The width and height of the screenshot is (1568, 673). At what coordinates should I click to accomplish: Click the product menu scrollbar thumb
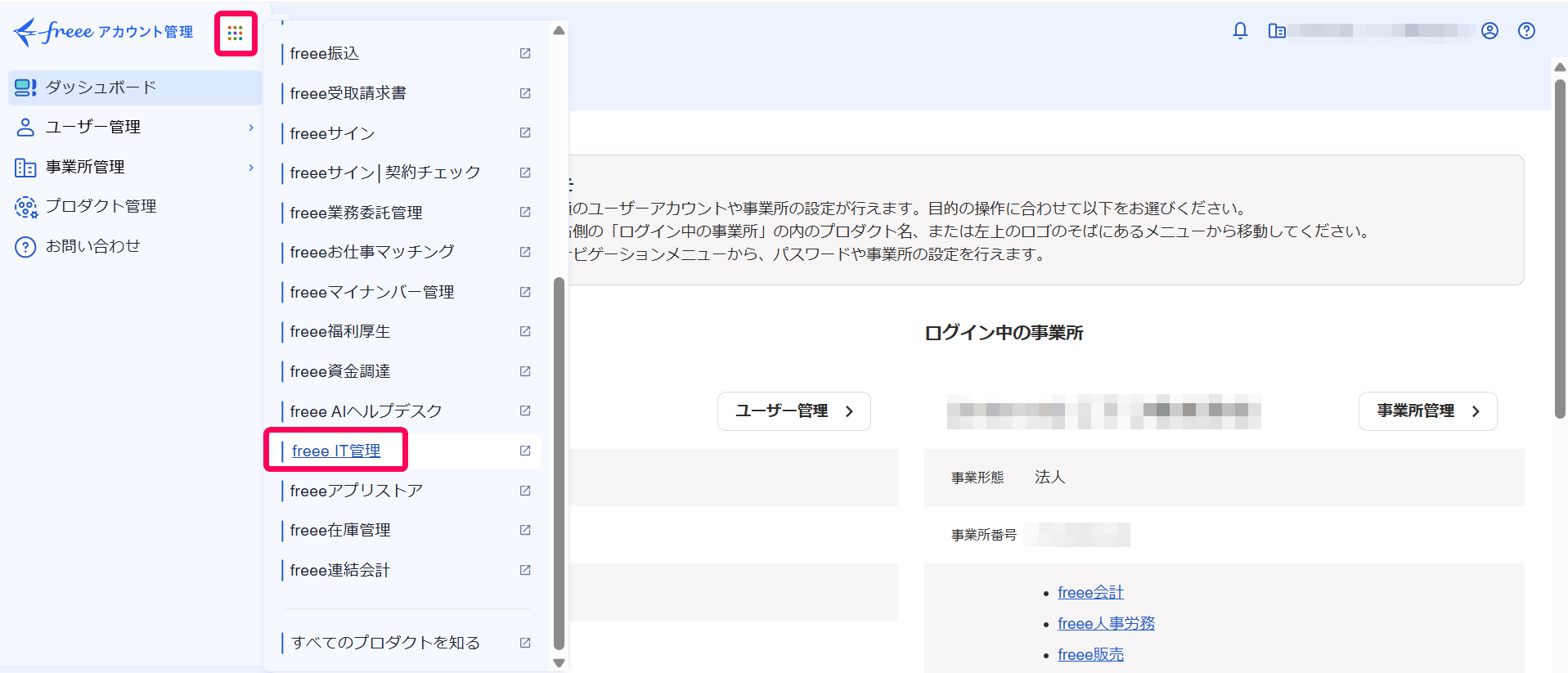559,463
